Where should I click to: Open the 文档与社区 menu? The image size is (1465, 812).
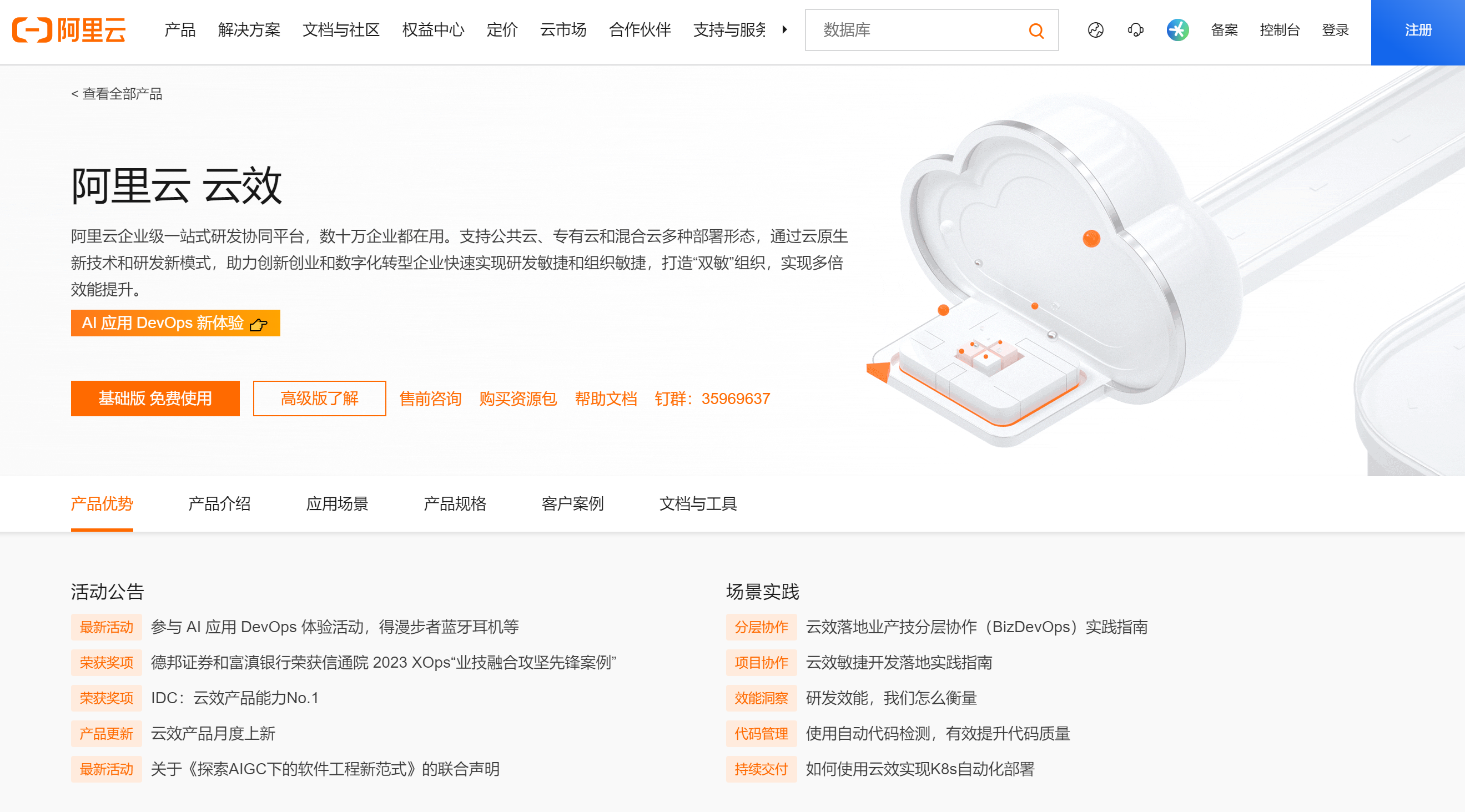(341, 29)
